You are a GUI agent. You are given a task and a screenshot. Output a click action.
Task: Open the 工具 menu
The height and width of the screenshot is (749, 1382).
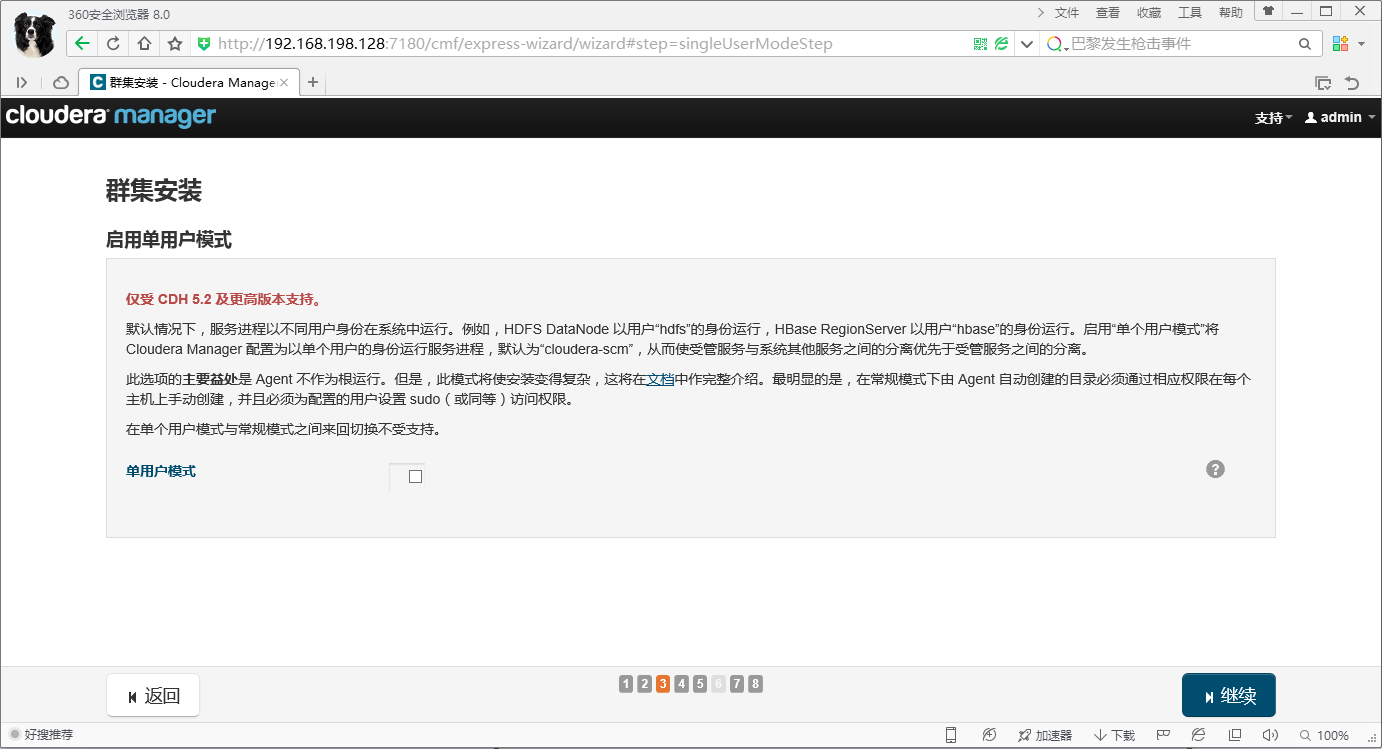(x=1190, y=12)
